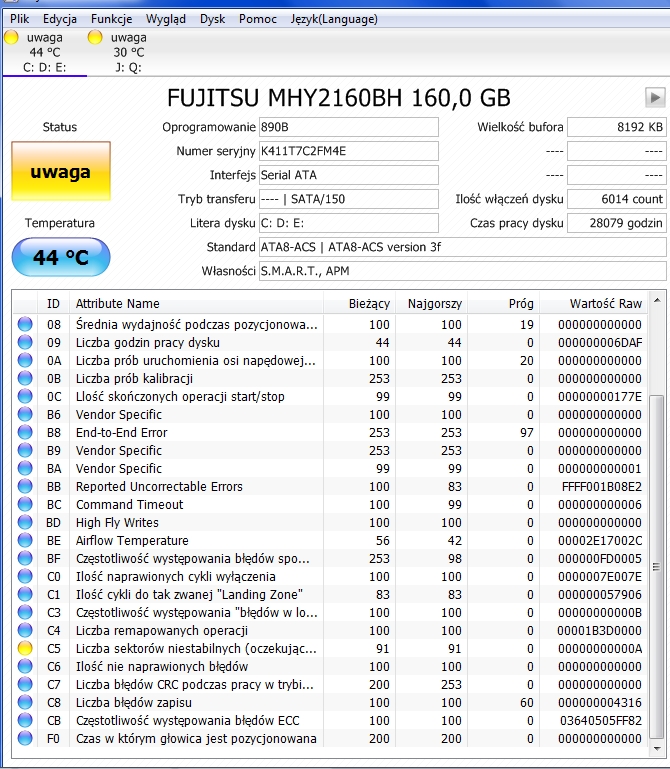Click the Wartość Raw column header
Viewport: 670px width, 769px height.
[x=593, y=304]
